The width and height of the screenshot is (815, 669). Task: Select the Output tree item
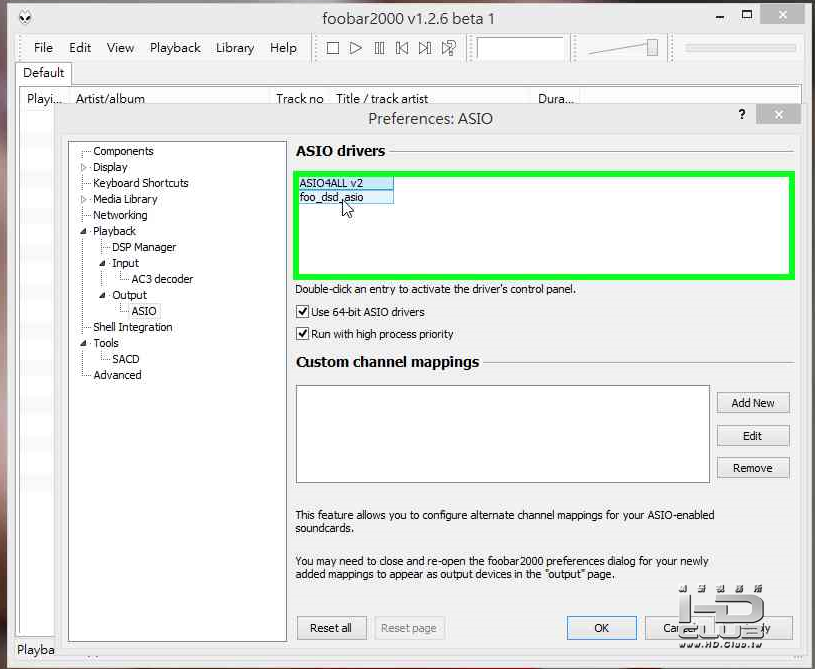click(129, 295)
